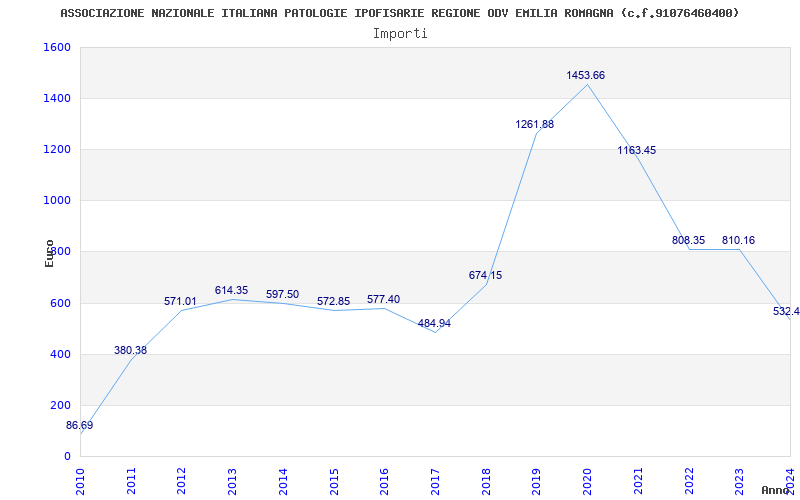Click the 400 y-axis tick label

(60, 354)
